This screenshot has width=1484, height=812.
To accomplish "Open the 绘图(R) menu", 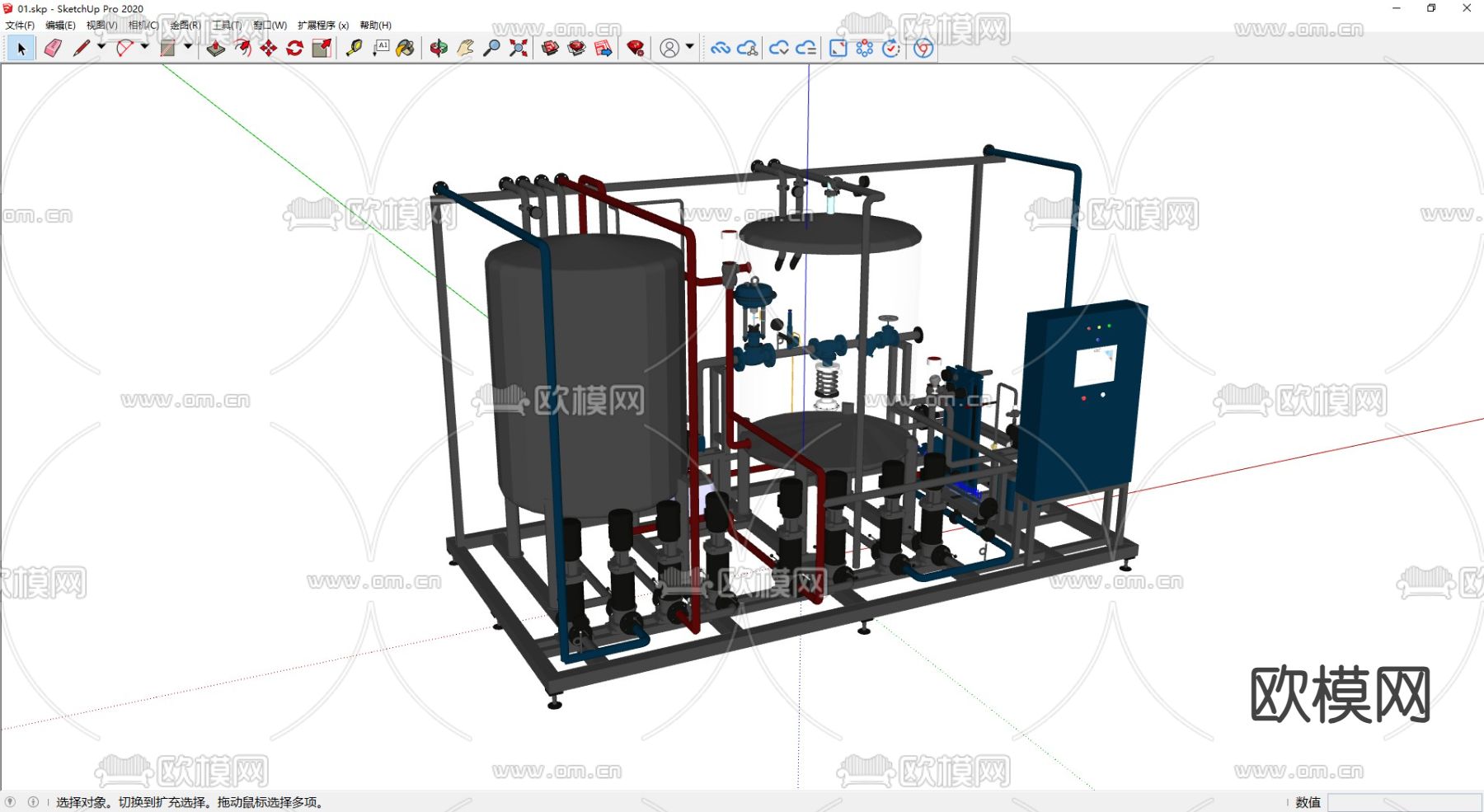I will pyautogui.click(x=185, y=26).
